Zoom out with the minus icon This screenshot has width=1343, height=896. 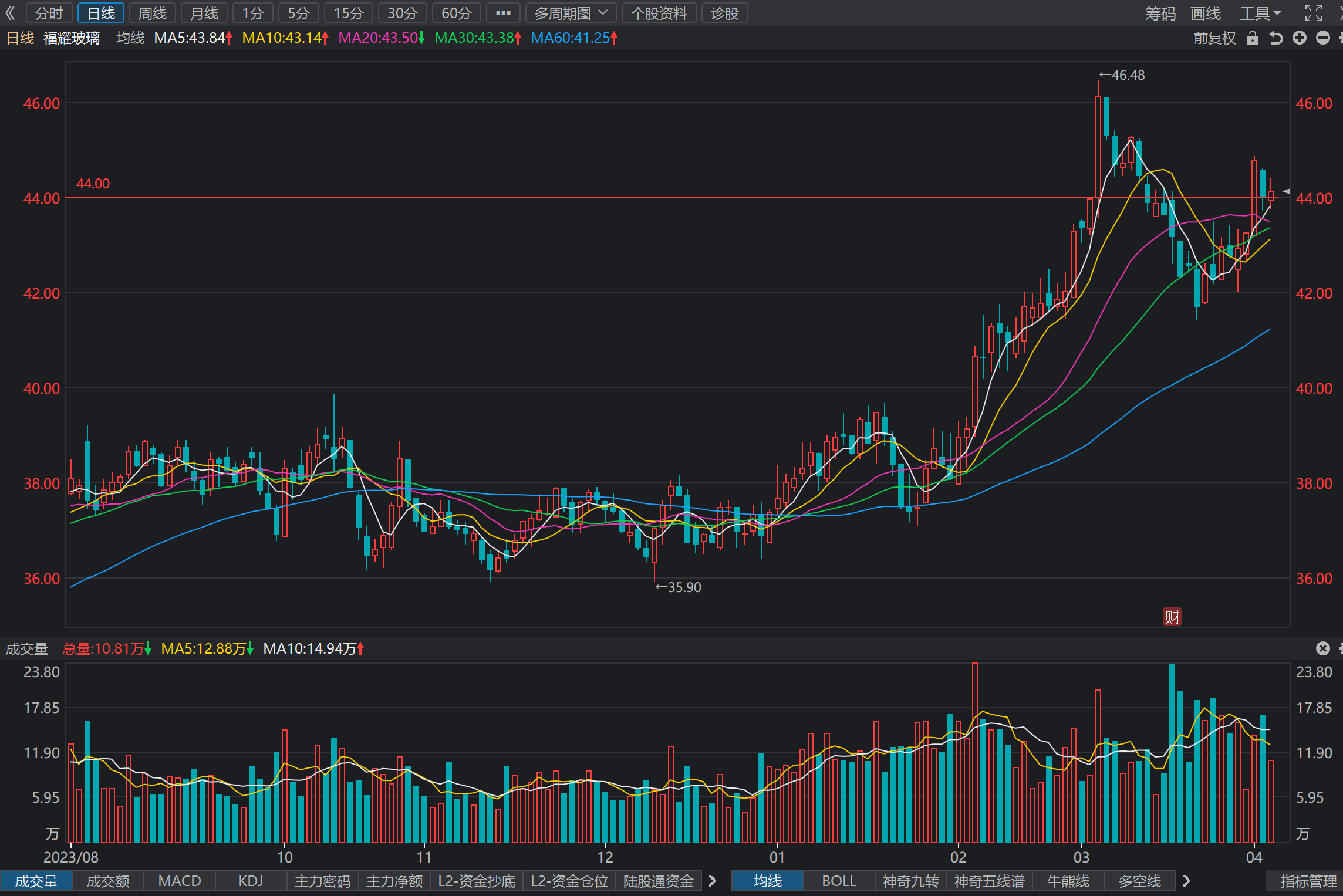[x=1323, y=38]
